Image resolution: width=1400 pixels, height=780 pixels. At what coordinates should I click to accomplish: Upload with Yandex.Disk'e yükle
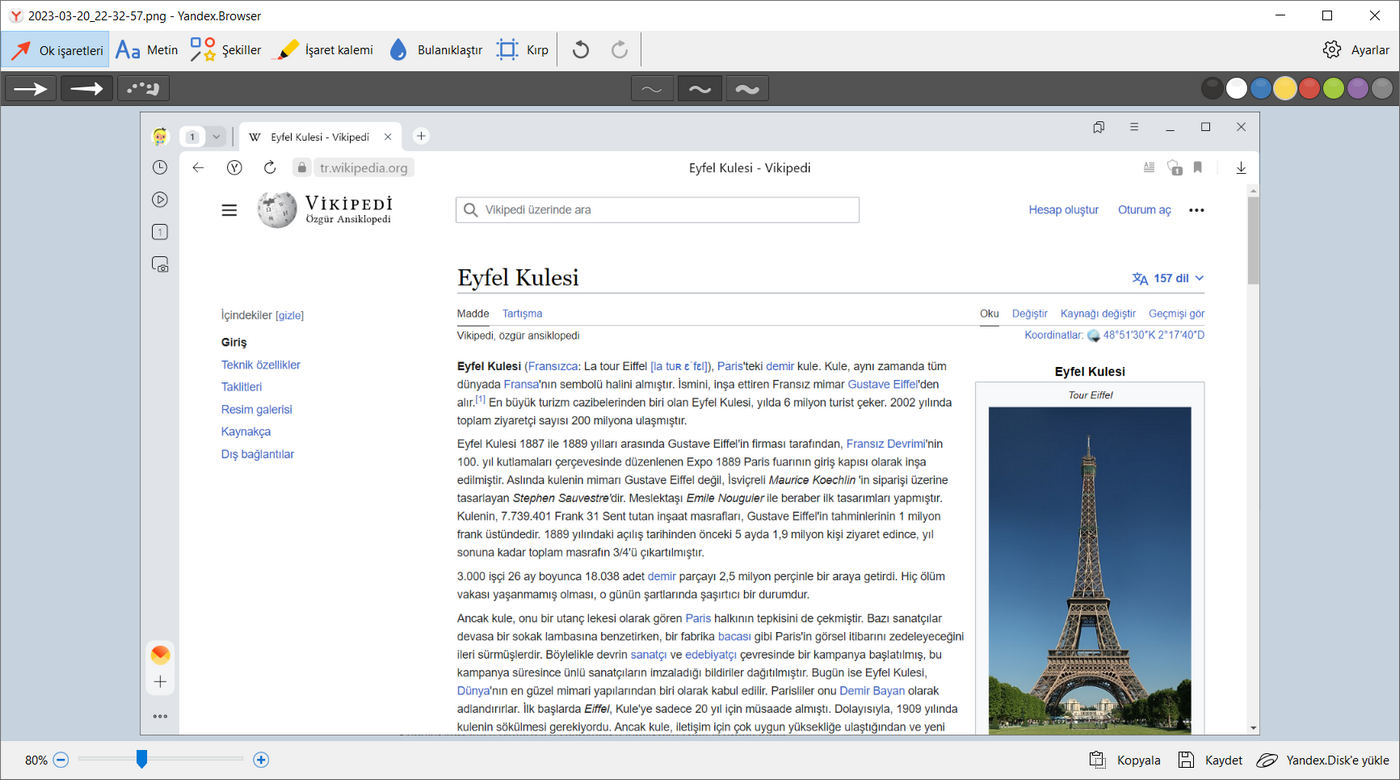click(1322, 760)
